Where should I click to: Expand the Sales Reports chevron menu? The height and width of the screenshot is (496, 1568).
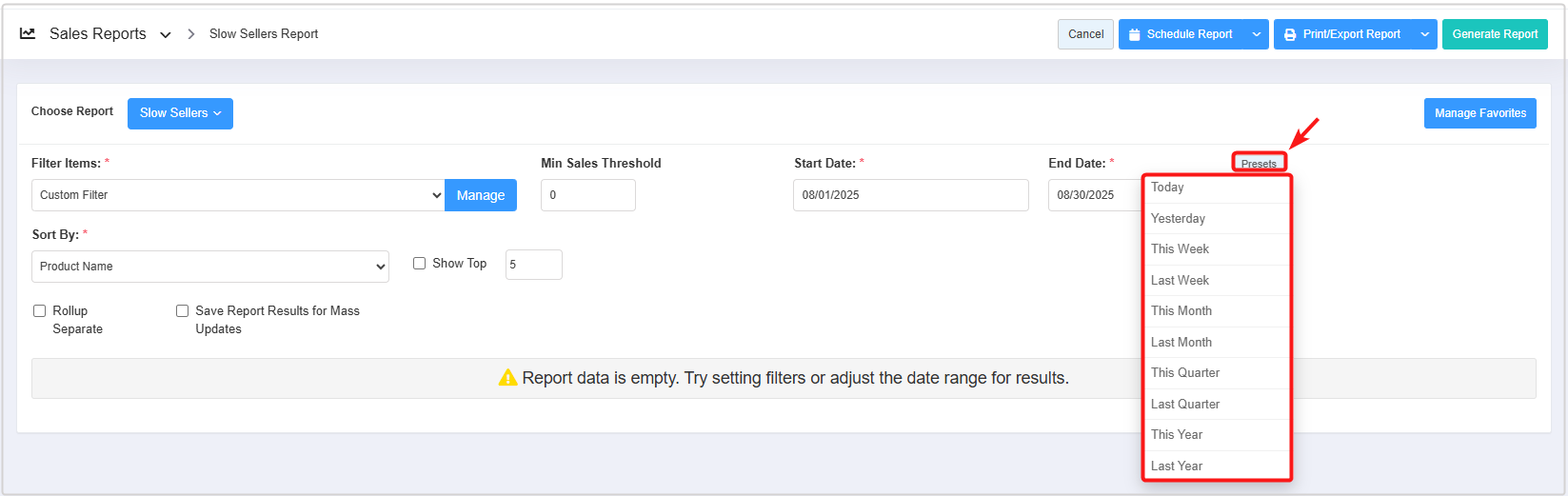point(166,34)
